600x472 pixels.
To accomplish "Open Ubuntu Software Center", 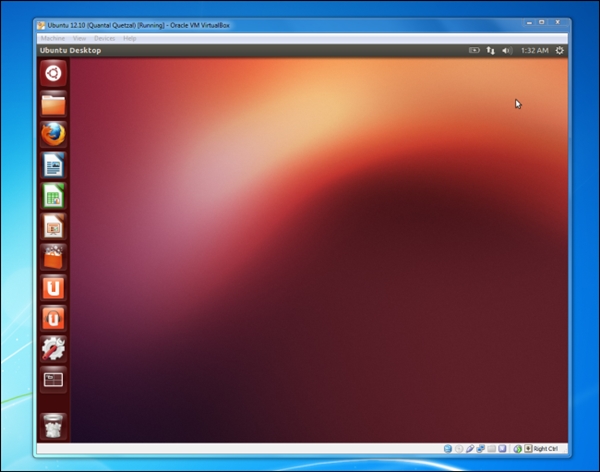I will (x=53, y=257).
